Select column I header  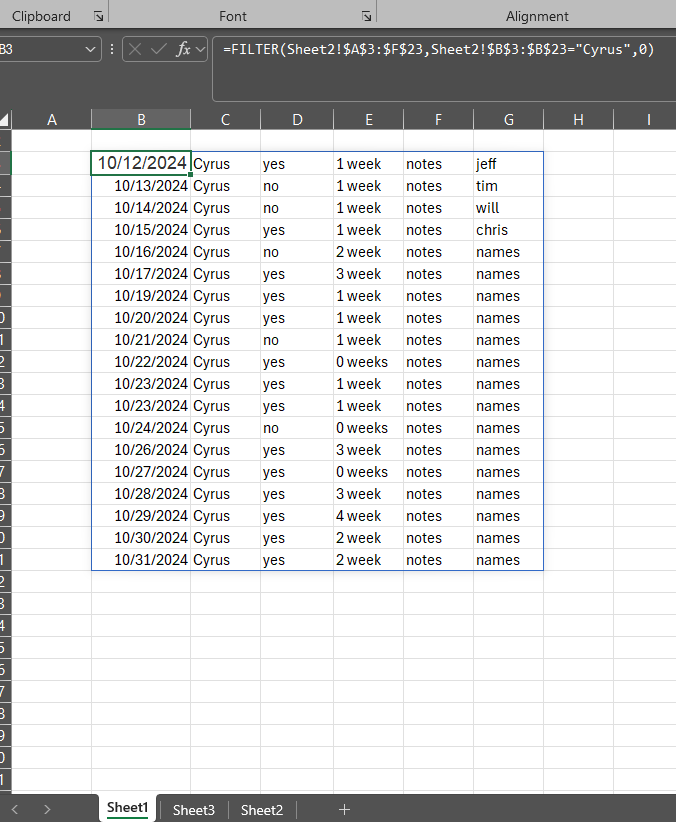pyautogui.click(x=648, y=120)
